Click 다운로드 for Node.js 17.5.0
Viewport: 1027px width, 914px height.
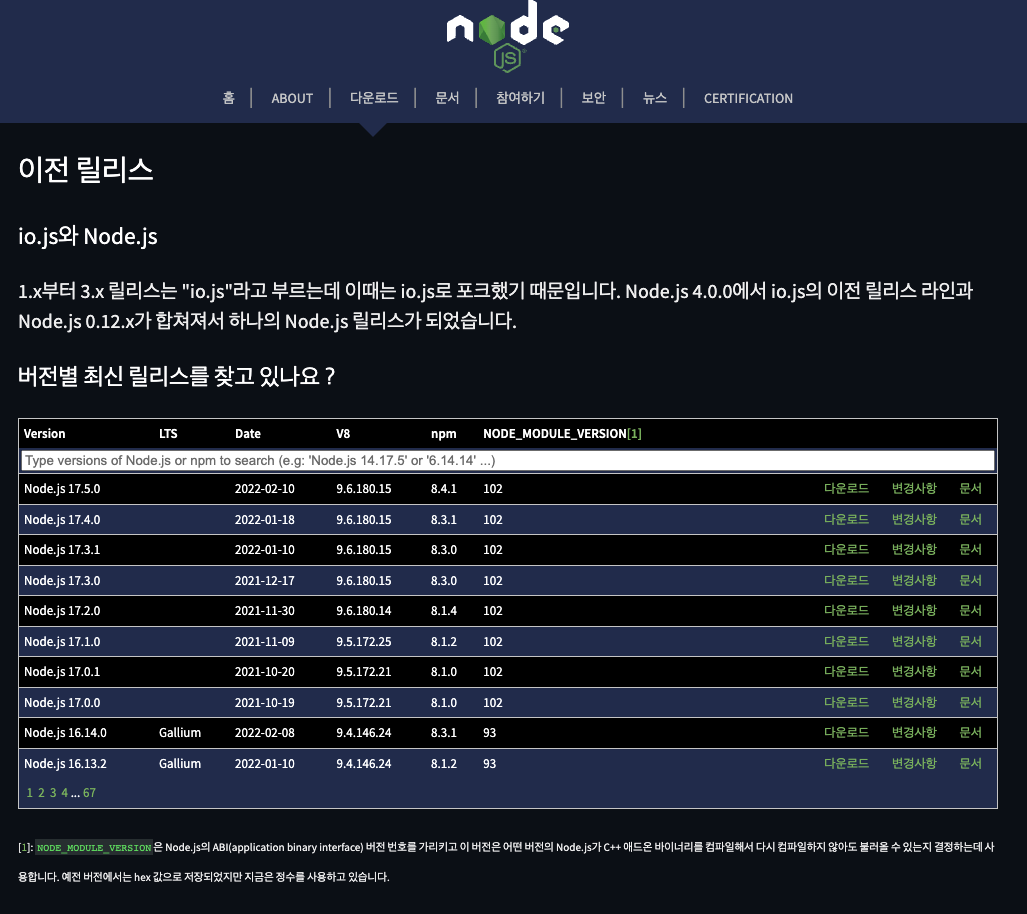click(846, 489)
